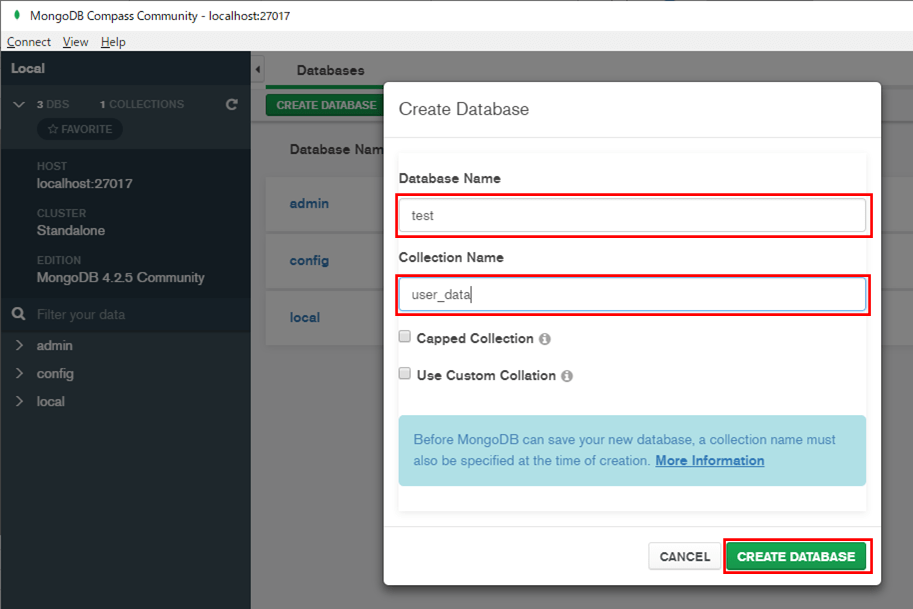Expand the local database tree item
Image resolution: width=913 pixels, height=609 pixels.
[x=19, y=401]
